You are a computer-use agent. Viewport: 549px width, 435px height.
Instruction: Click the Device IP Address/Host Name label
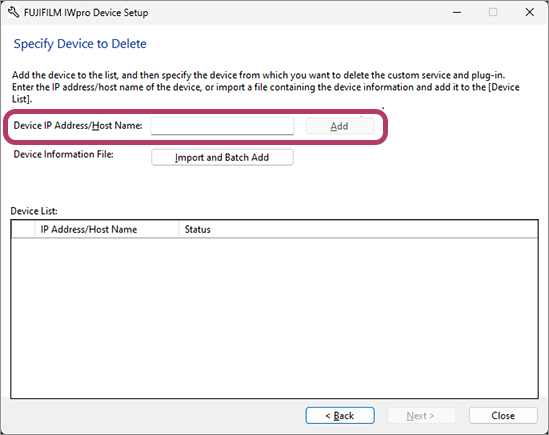[78, 125]
